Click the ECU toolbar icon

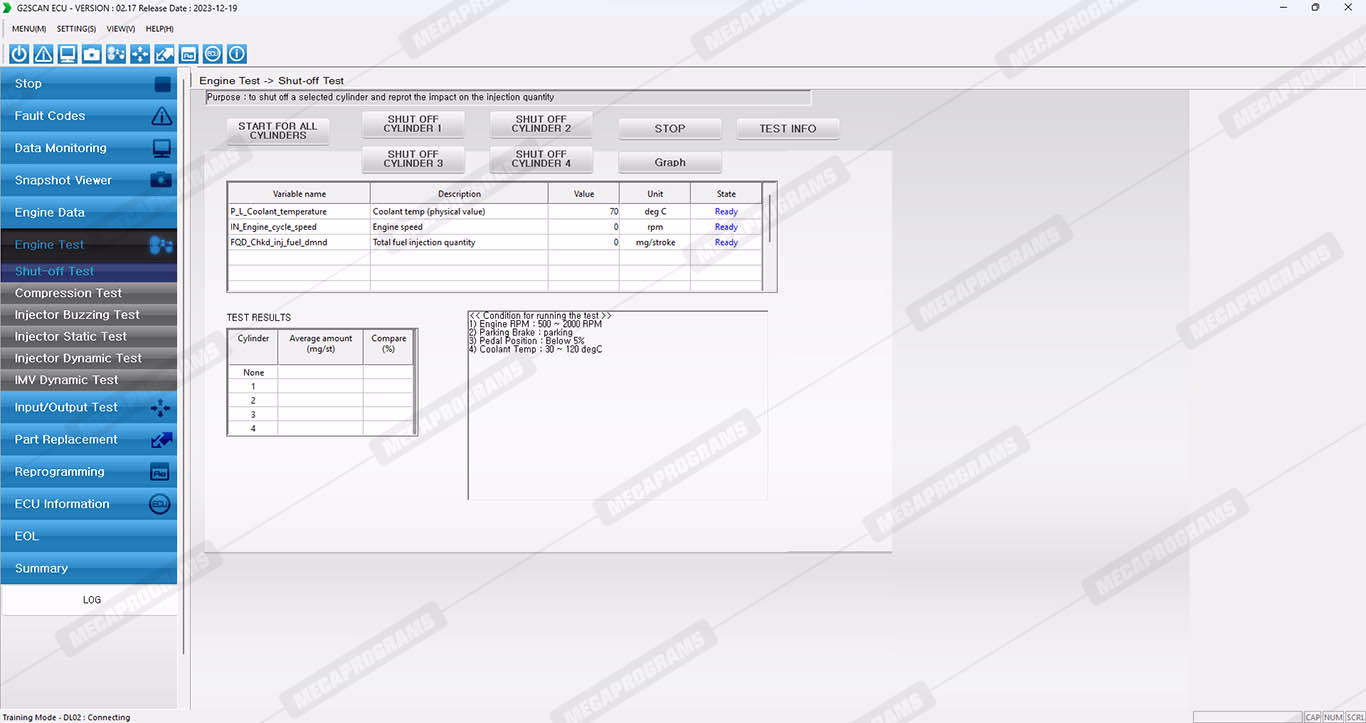[x=213, y=54]
